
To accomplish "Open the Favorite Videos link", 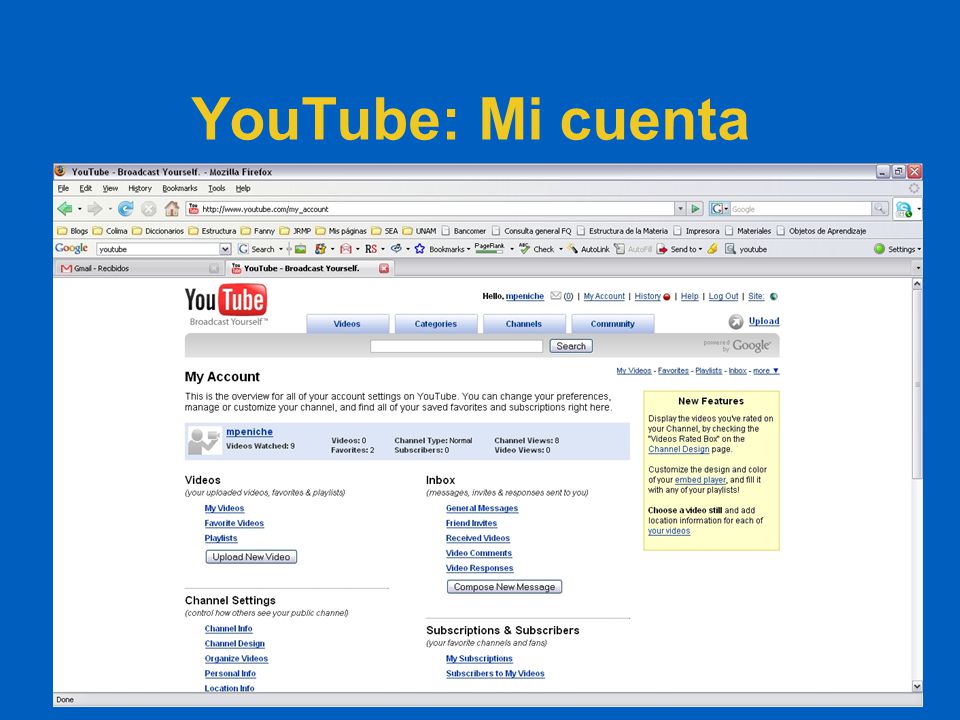I will pos(234,523).
